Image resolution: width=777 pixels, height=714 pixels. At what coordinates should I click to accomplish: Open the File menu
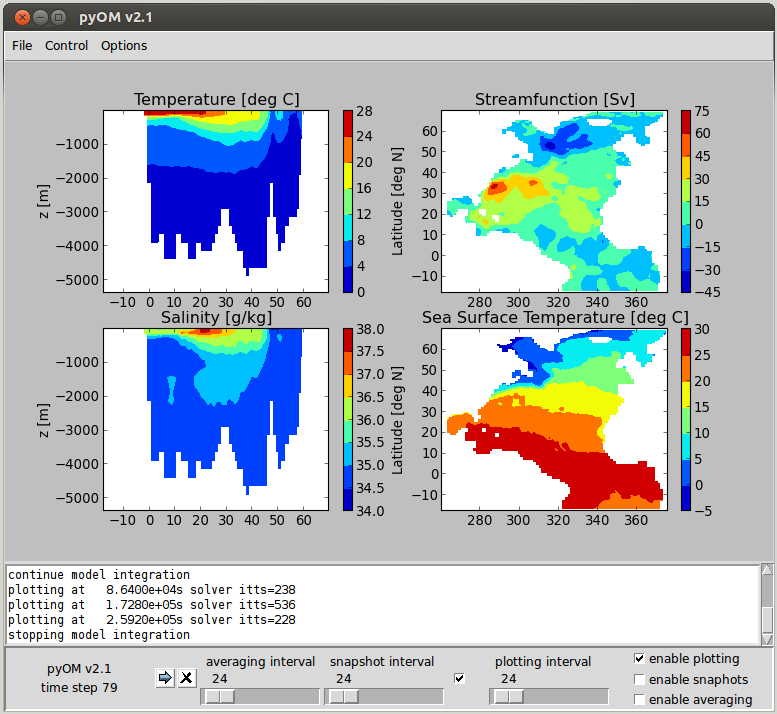coord(22,45)
